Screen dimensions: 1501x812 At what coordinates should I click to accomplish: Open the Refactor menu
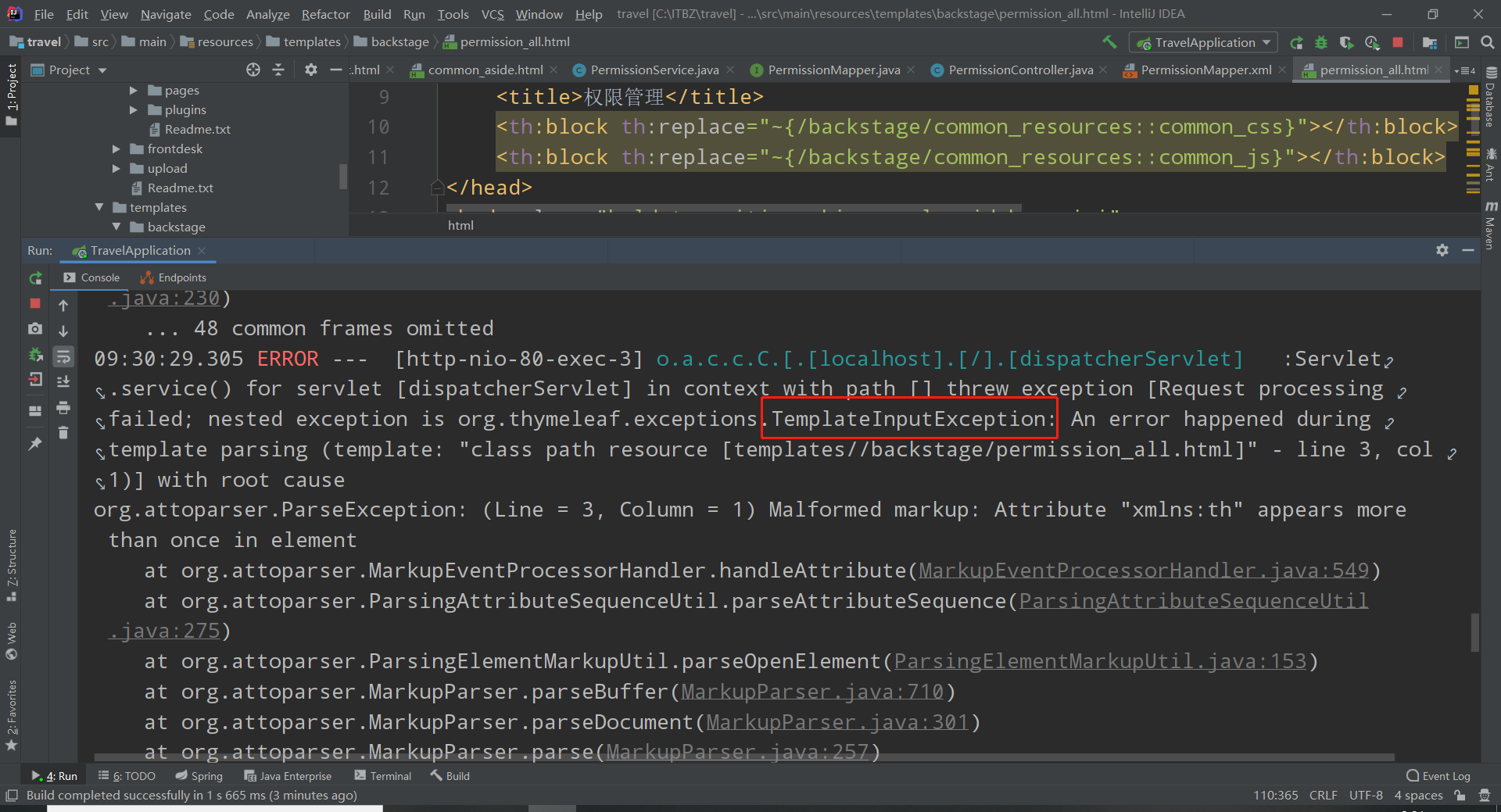tap(325, 14)
